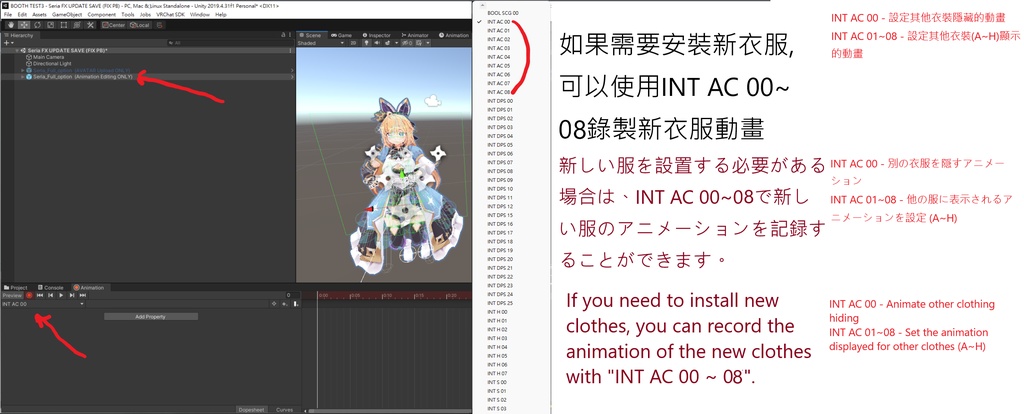
Task: Toggle hidden objects visibility counter
Action: coord(407,43)
